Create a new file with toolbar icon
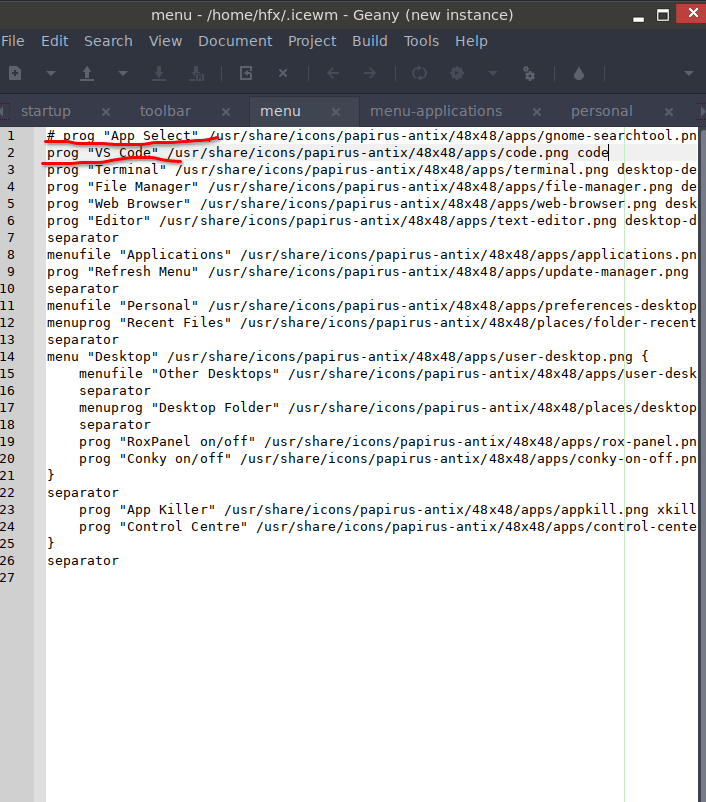Image resolution: width=706 pixels, height=802 pixels. (15, 74)
